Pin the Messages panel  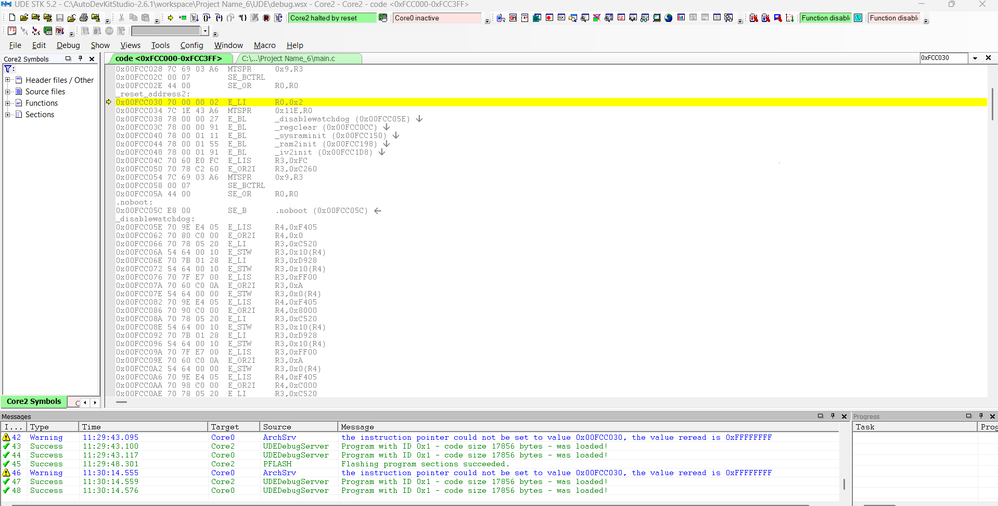(x=832, y=416)
